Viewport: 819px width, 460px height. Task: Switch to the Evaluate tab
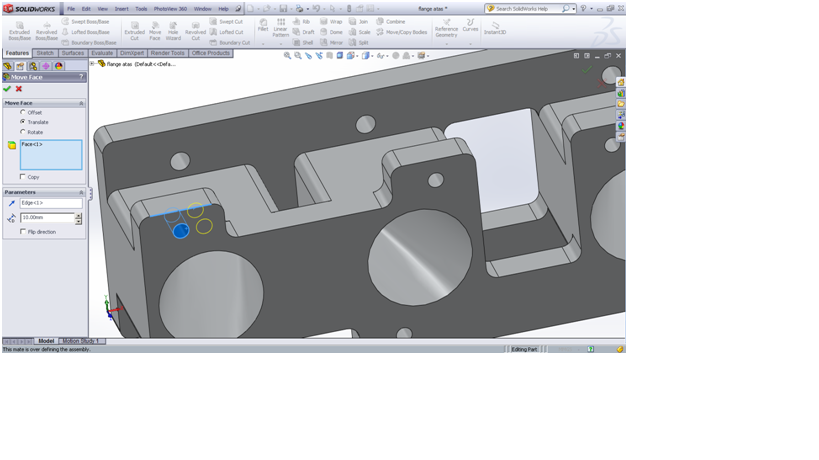pyautogui.click(x=102, y=53)
